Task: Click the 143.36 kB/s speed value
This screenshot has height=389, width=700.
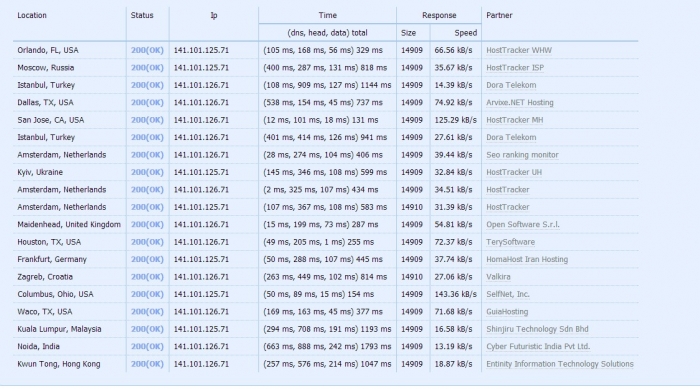Action: tap(455, 294)
